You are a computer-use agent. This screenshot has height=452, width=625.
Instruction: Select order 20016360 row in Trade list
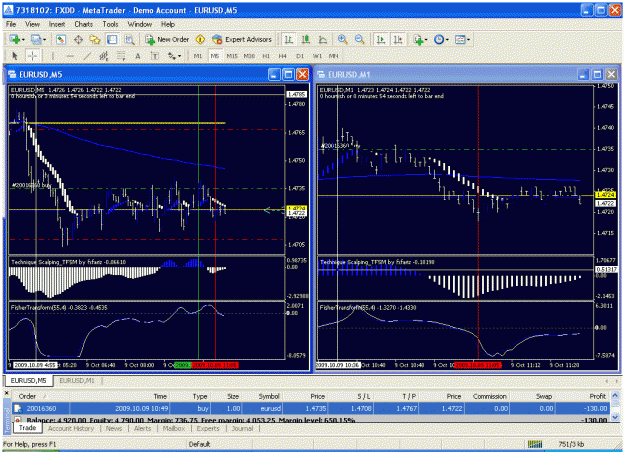(x=311, y=409)
